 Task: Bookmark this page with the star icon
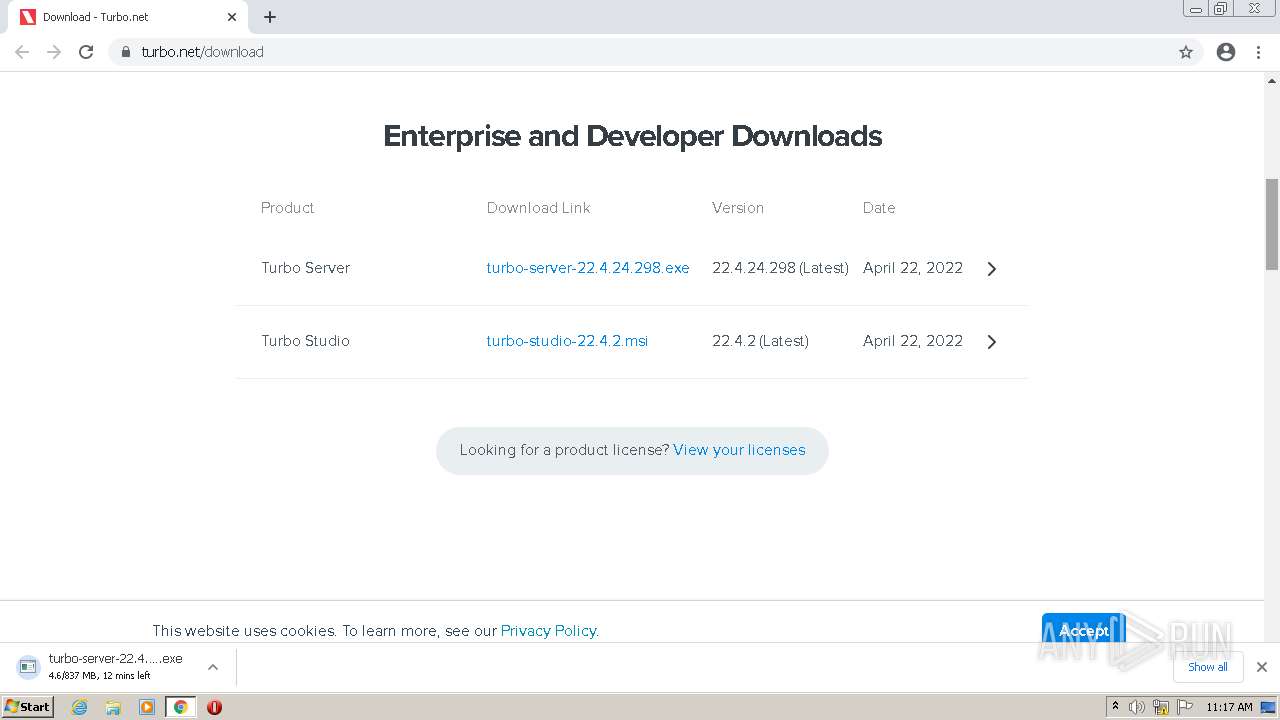coord(1186,52)
